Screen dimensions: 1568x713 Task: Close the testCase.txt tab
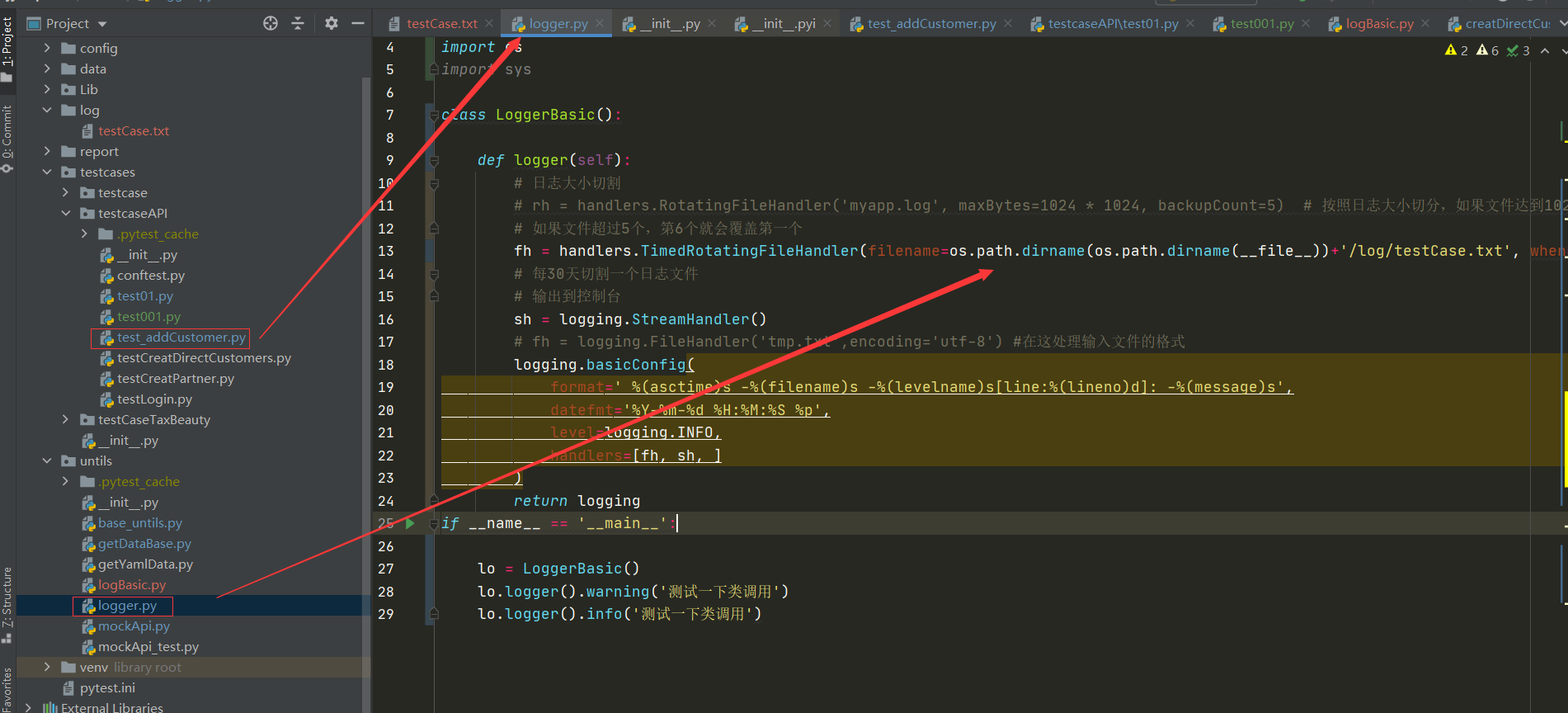pos(489,23)
